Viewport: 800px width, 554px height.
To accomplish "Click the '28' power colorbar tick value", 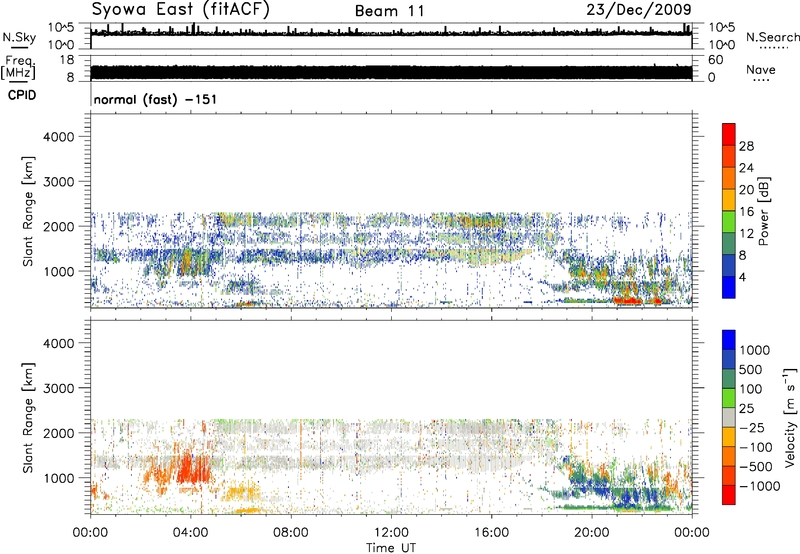I will coord(746,146).
